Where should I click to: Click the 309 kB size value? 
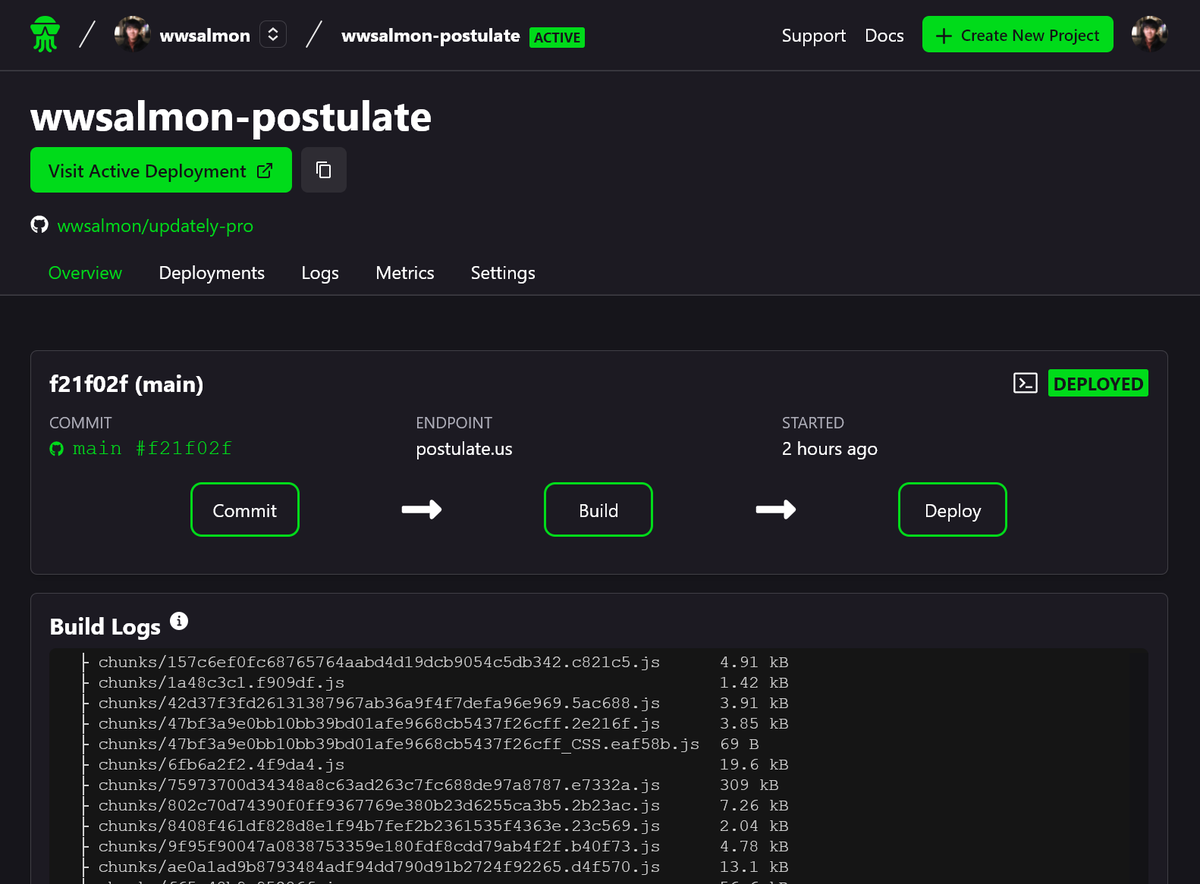[749, 785]
